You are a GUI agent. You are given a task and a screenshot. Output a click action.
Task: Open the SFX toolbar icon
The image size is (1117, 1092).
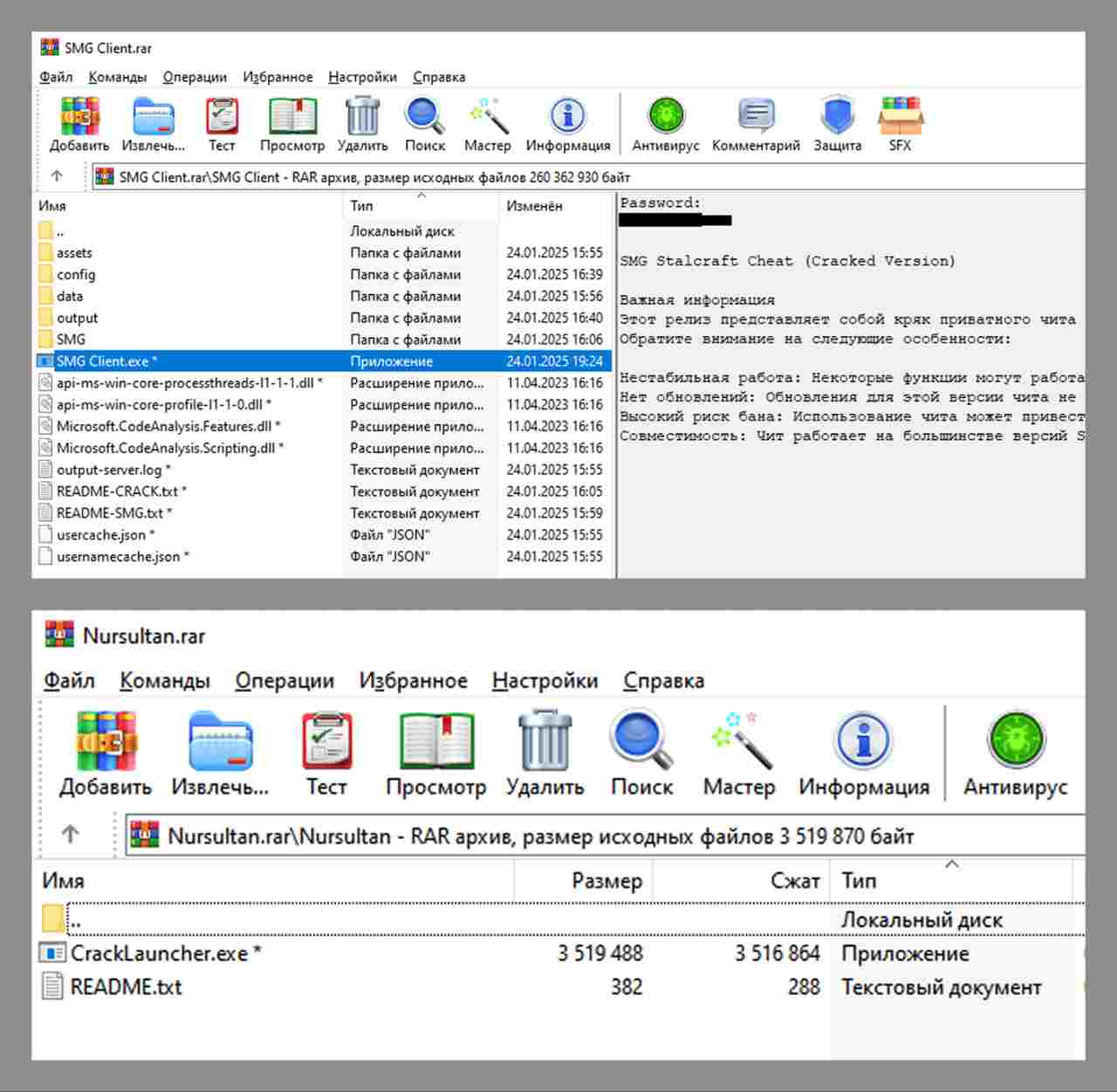point(900,115)
